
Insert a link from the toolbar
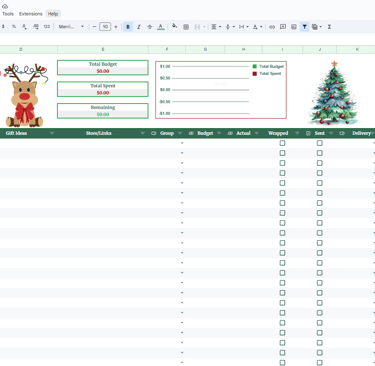(272, 27)
